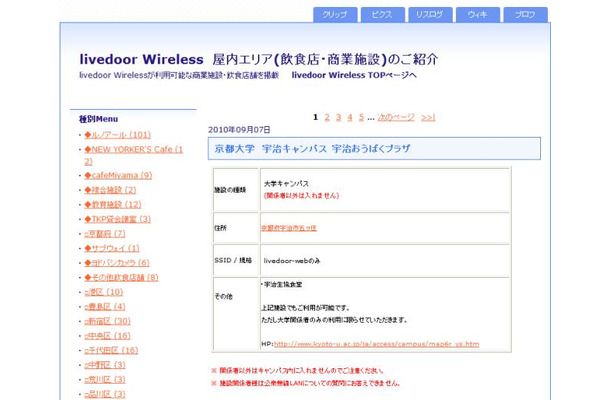Select the 新宿区 (30) category
This screenshot has width=610, height=400.
(107, 321)
